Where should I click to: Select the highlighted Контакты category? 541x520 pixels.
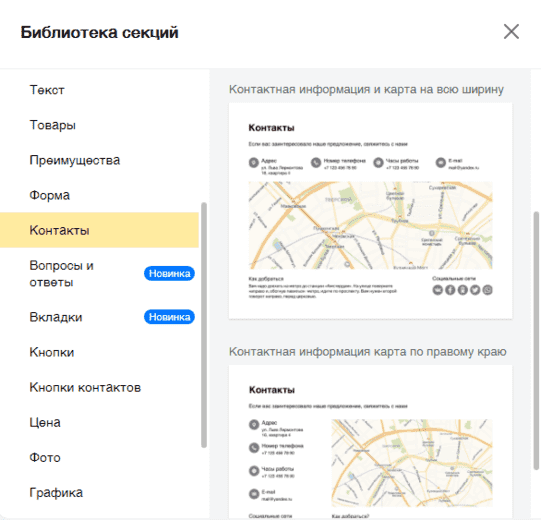[x=99, y=230]
